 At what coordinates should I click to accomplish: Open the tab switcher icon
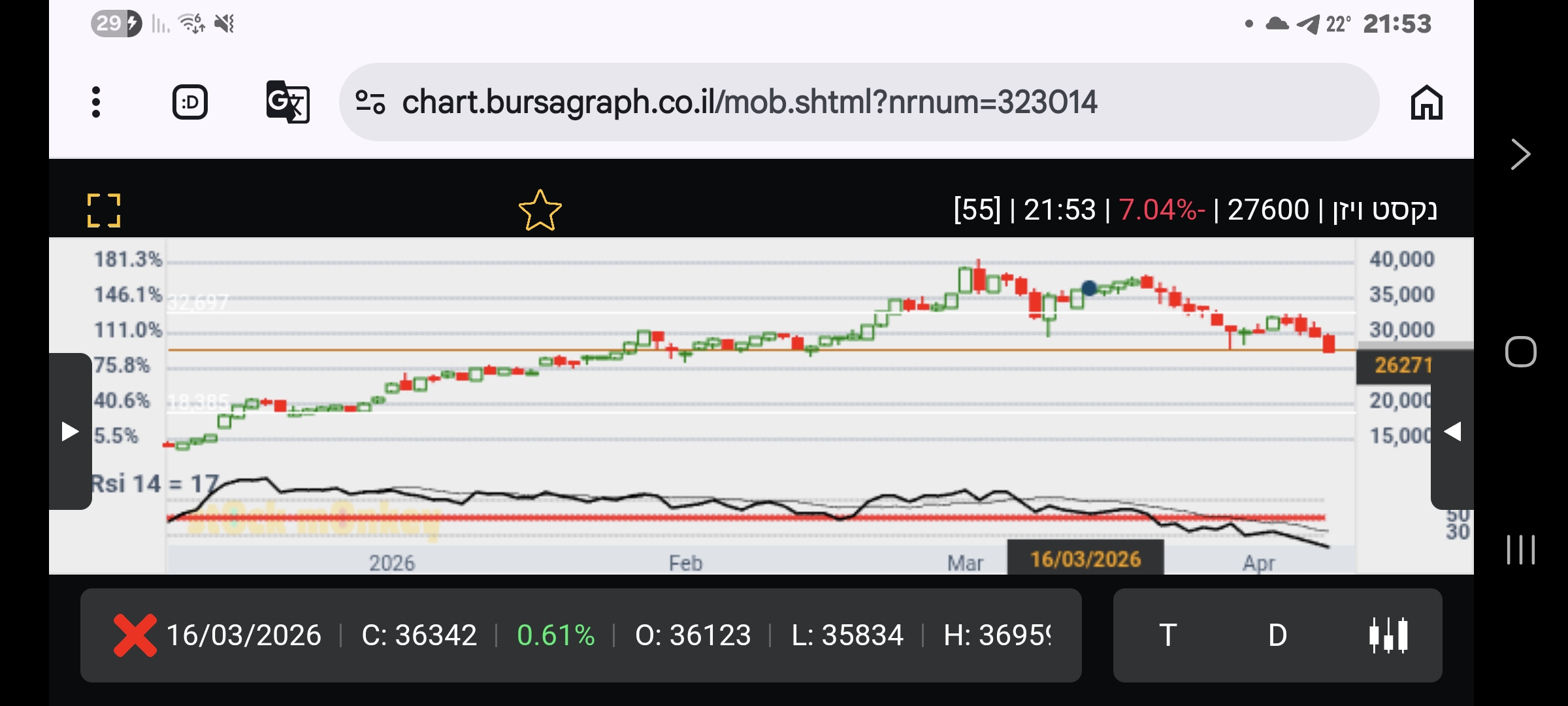coord(190,102)
